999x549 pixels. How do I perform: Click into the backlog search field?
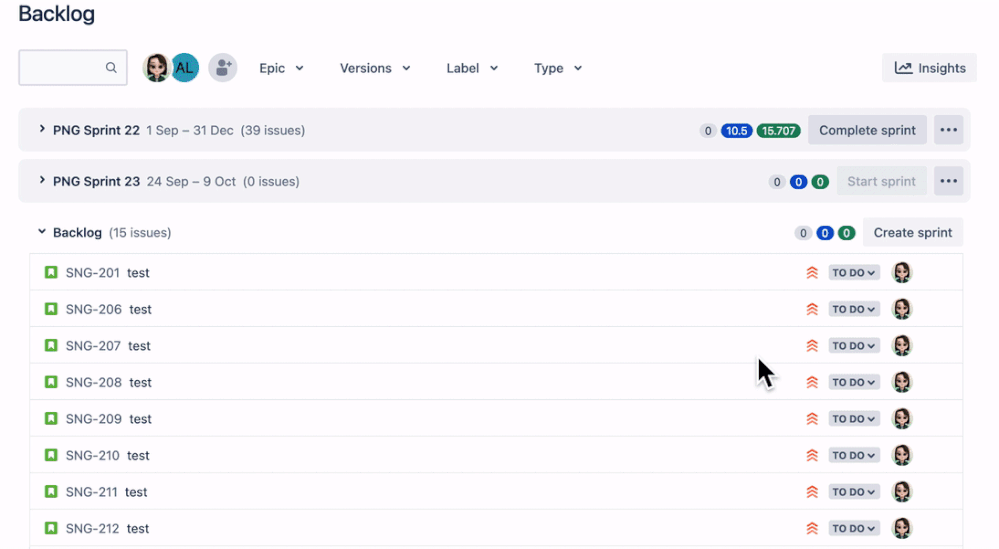[73, 68]
